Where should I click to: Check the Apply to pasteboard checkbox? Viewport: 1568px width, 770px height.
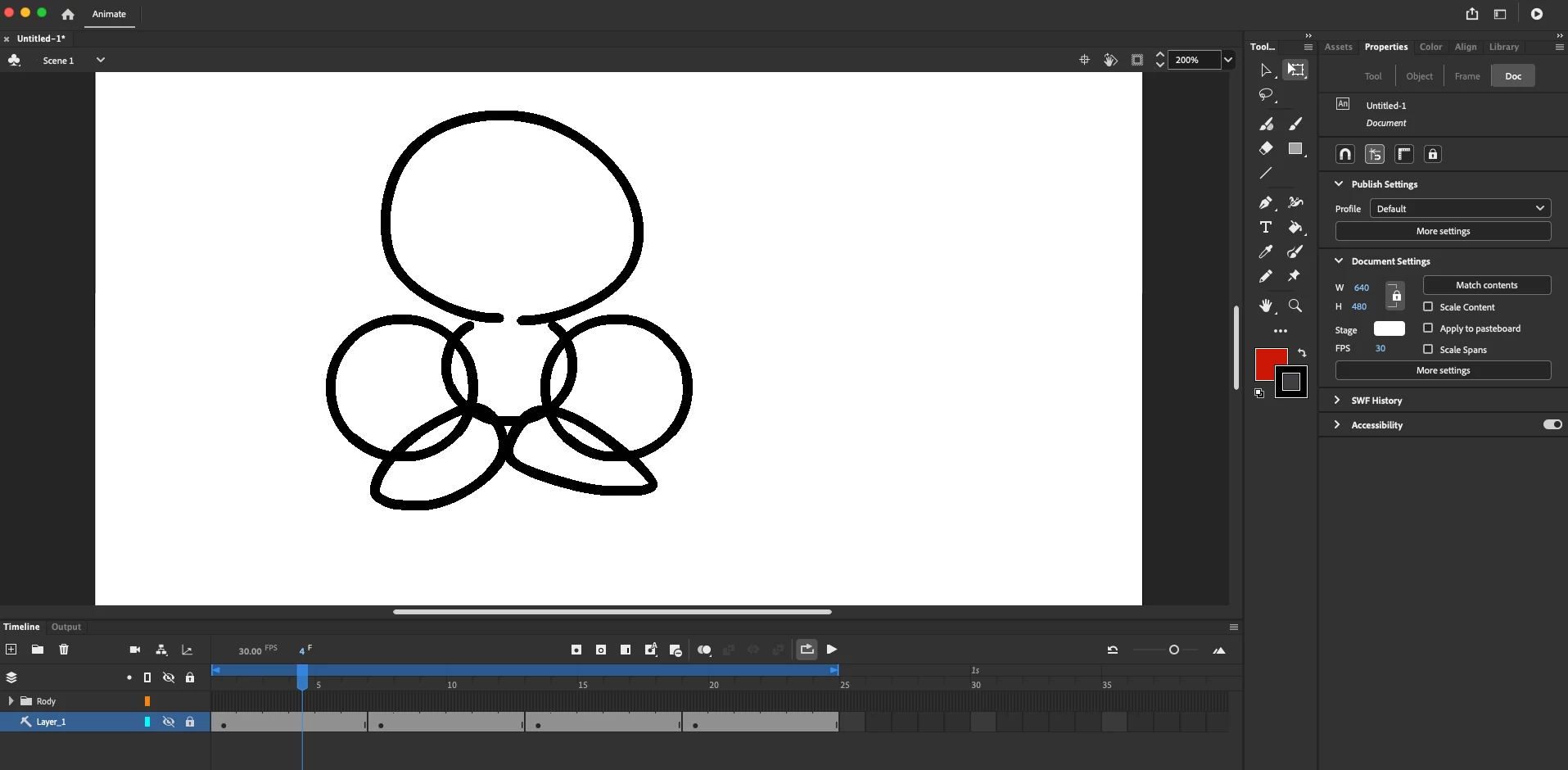[x=1428, y=328]
